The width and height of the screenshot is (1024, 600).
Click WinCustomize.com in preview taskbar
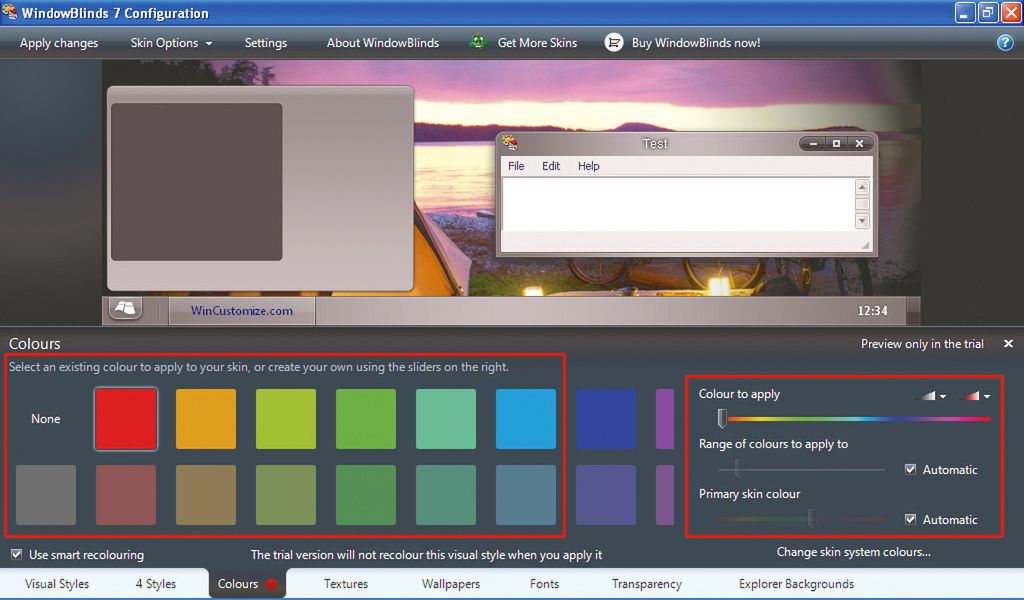pyautogui.click(x=242, y=311)
